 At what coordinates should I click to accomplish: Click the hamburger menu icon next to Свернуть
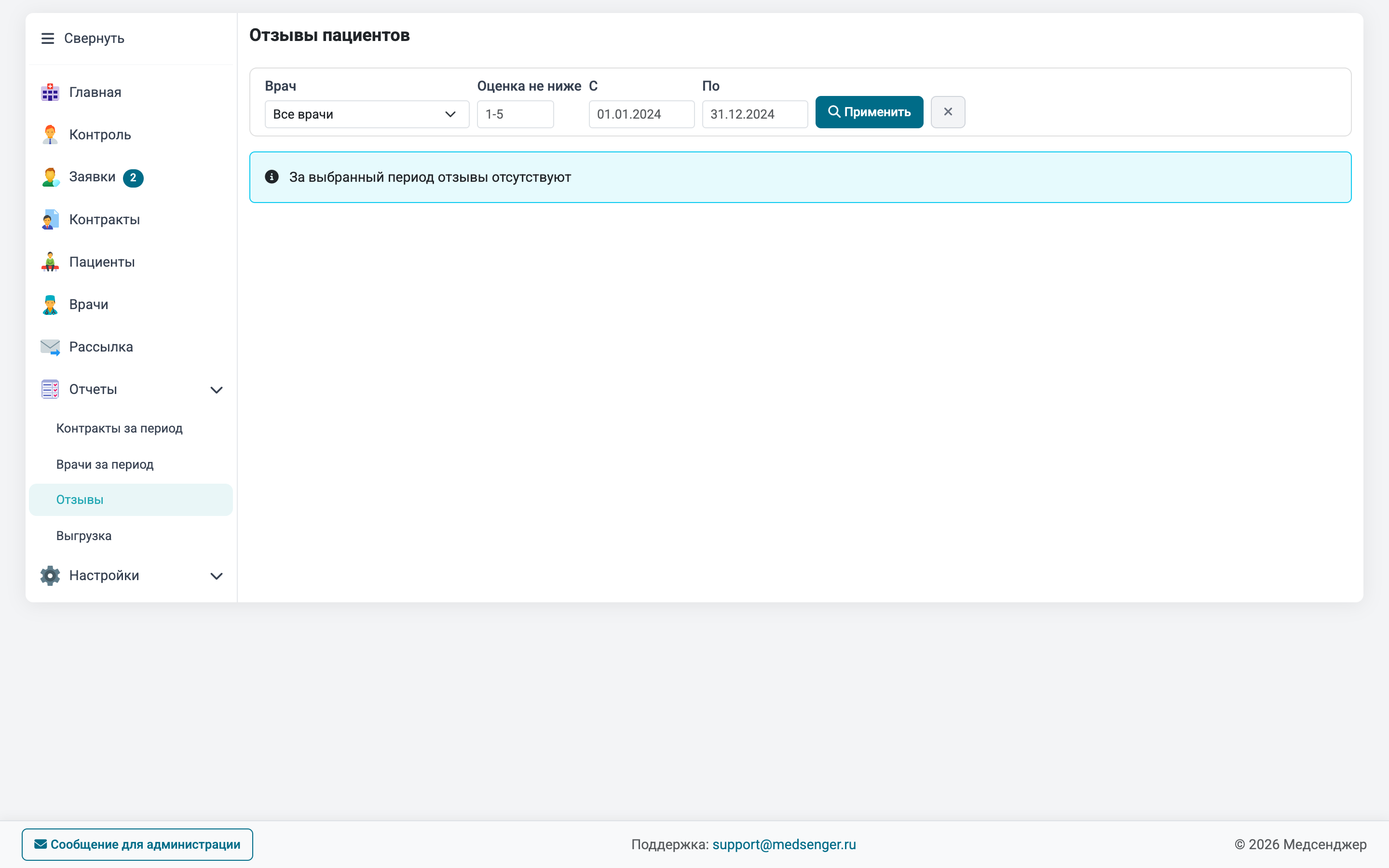[x=48, y=39]
